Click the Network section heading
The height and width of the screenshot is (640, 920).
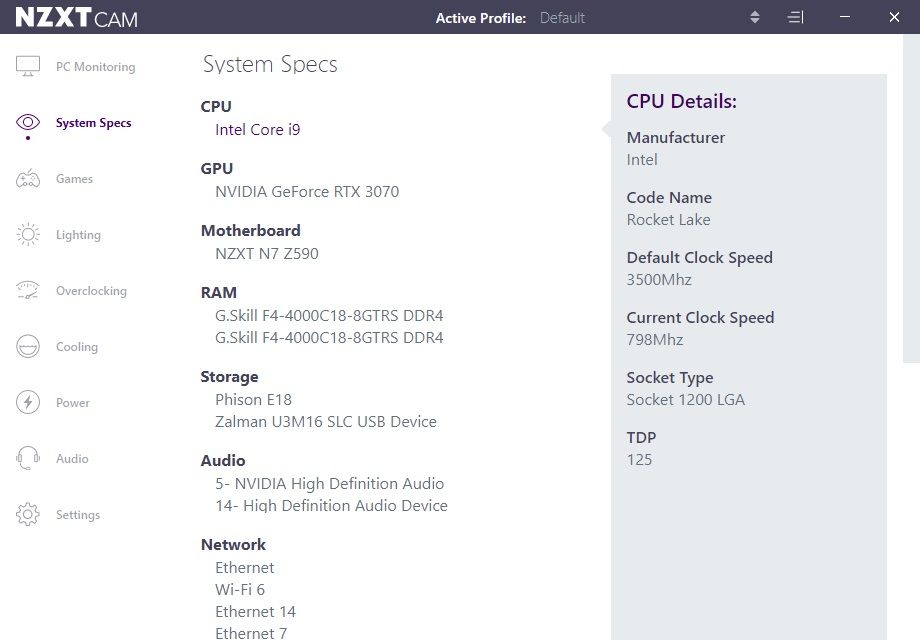tap(233, 545)
